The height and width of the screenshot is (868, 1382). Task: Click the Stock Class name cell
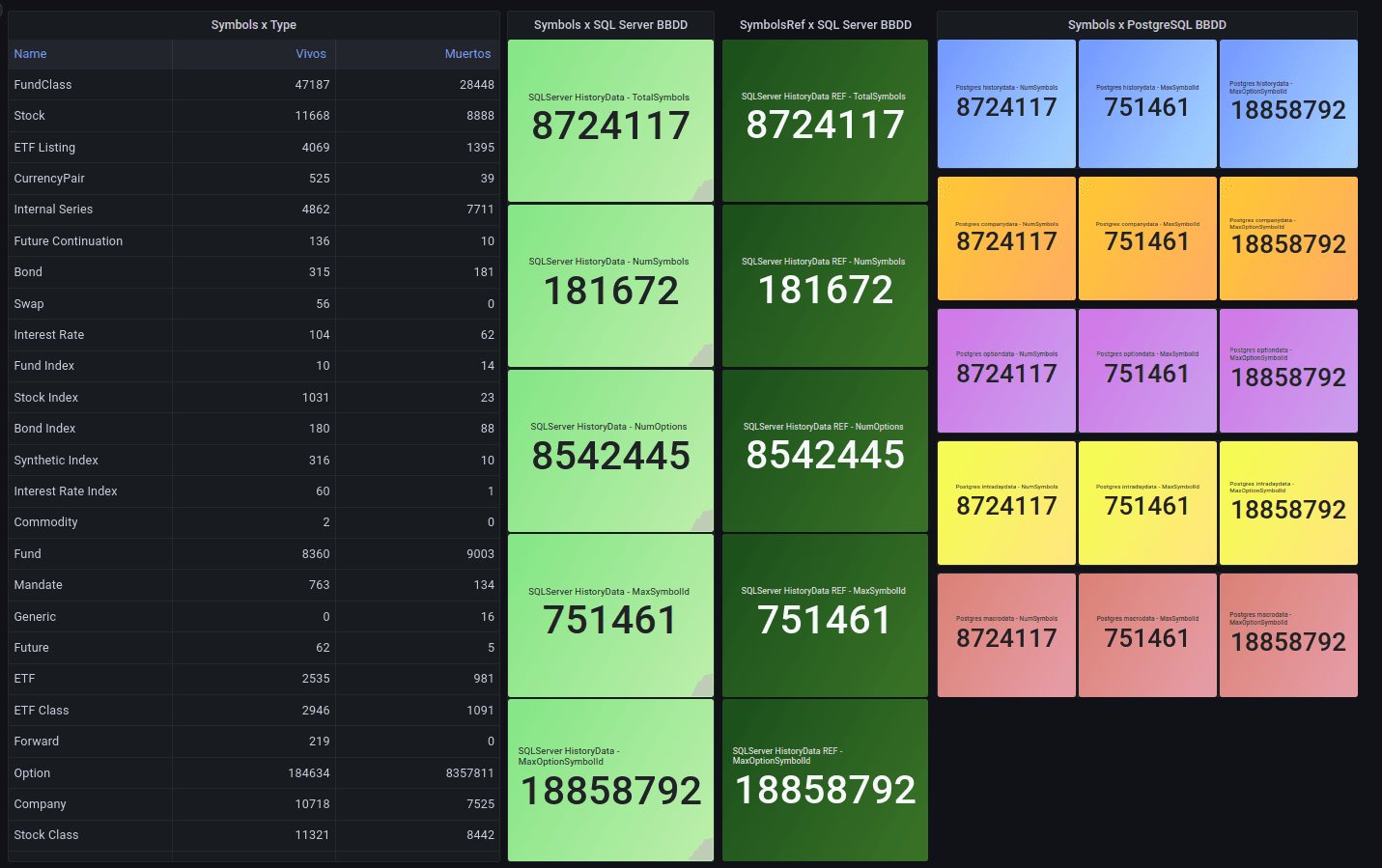click(x=90, y=835)
